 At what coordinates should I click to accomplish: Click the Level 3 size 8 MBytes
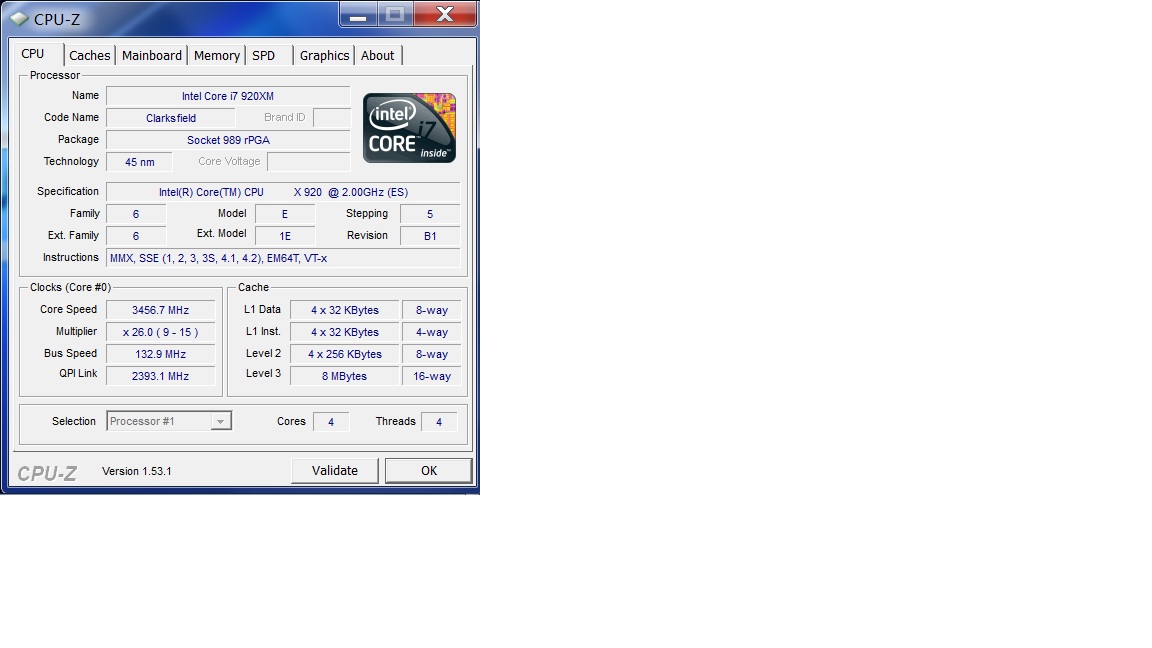tap(345, 377)
